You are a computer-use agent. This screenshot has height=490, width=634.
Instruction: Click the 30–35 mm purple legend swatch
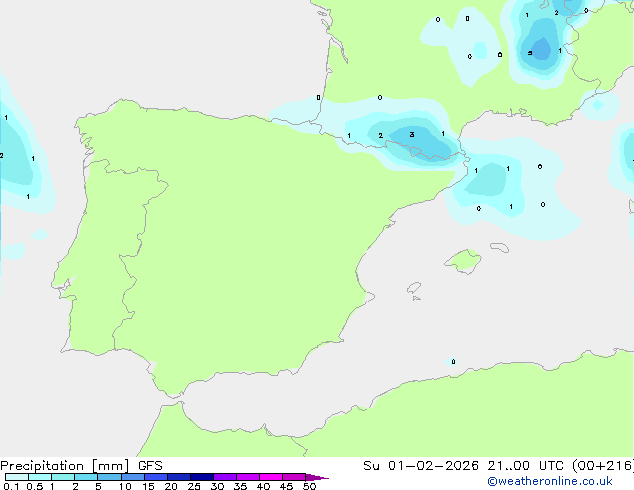click(x=224, y=477)
